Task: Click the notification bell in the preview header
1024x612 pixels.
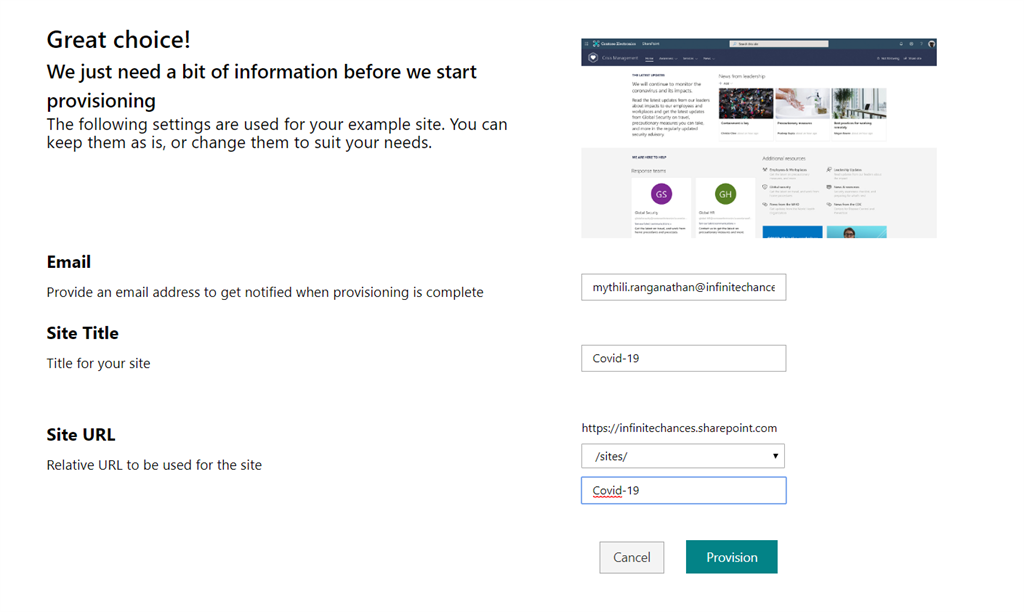Action: click(x=901, y=44)
